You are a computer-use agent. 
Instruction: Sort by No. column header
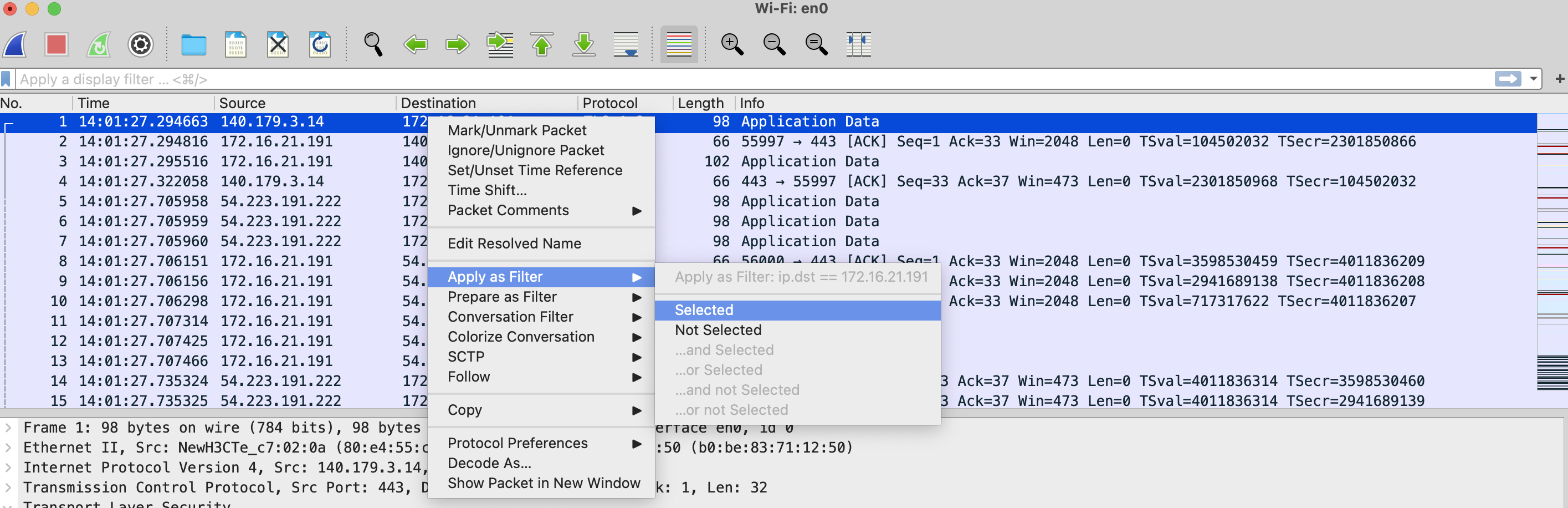(x=37, y=103)
